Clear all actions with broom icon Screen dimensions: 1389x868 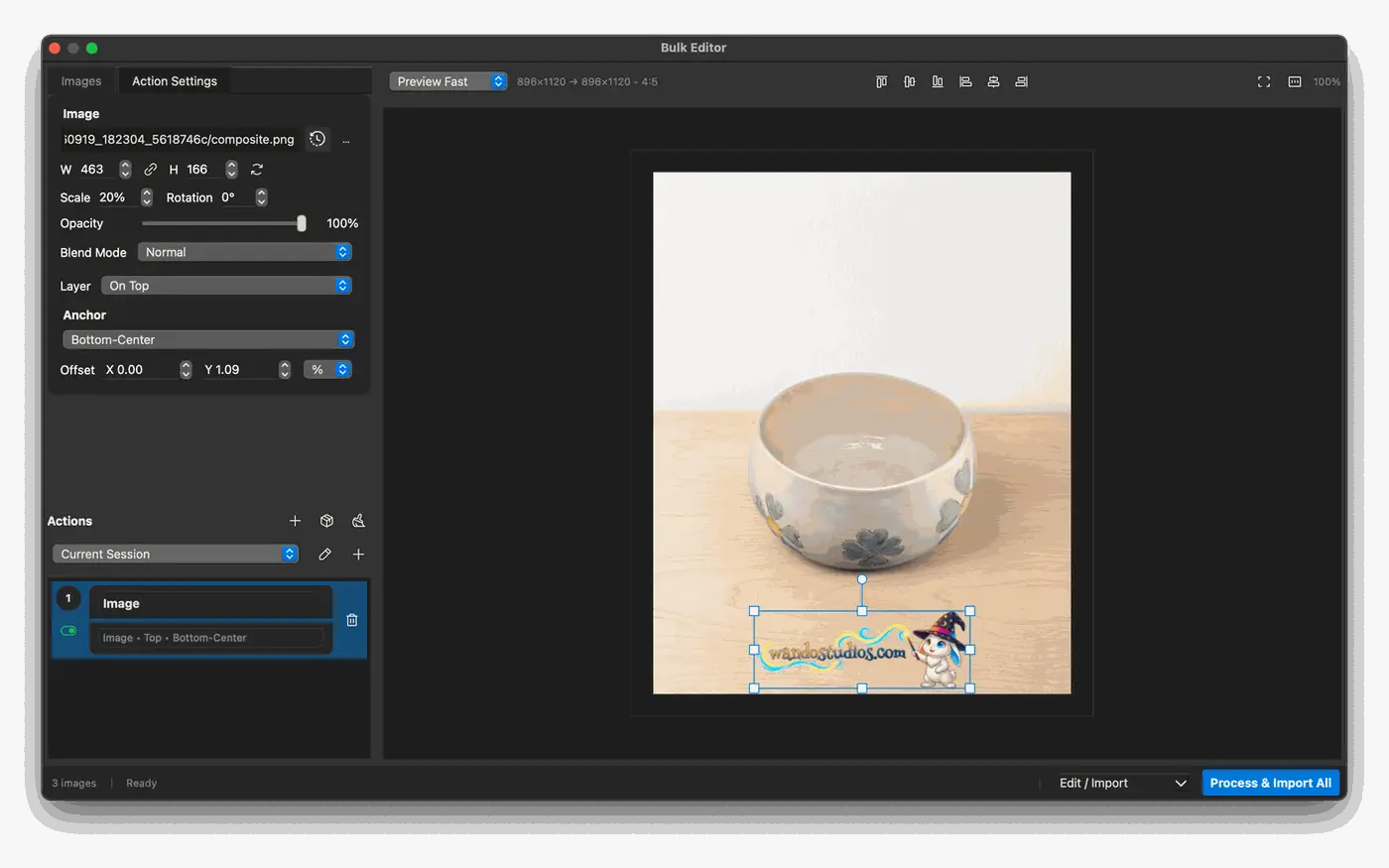pos(358,521)
